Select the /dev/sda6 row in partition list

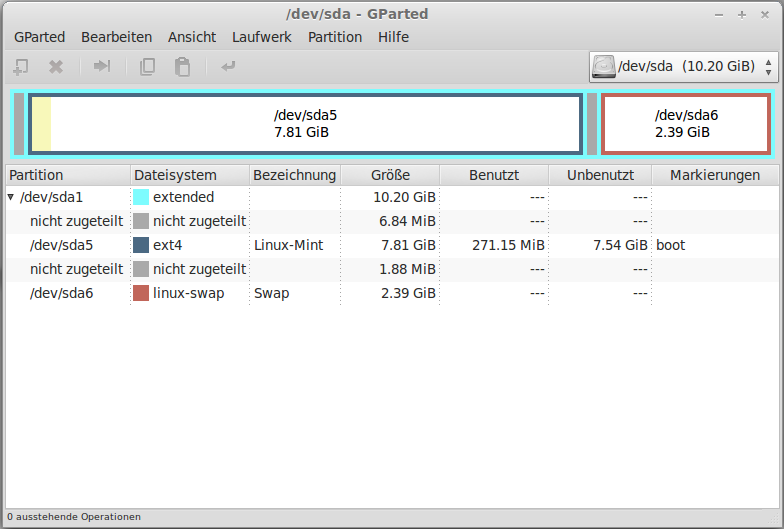[61, 293]
